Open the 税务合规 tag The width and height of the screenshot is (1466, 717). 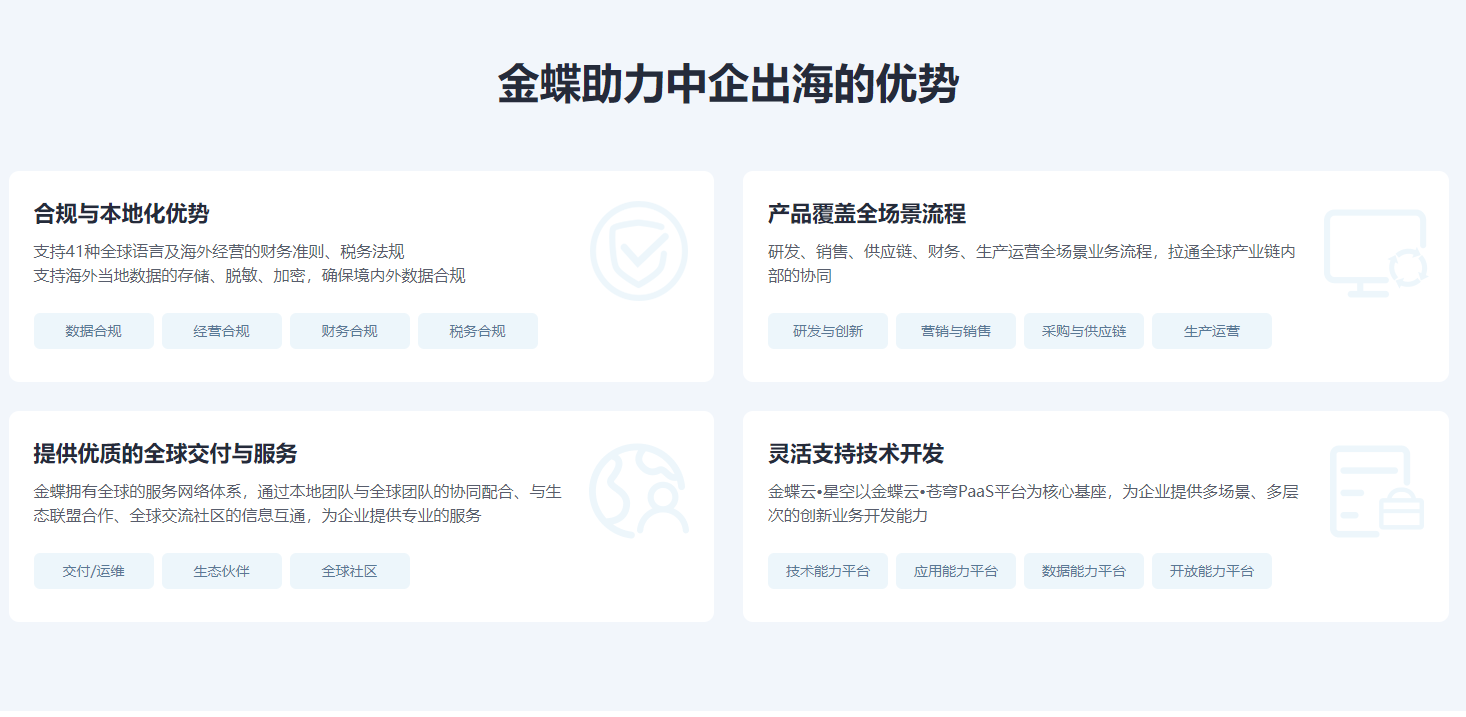pyautogui.click(x=478, y=331)
